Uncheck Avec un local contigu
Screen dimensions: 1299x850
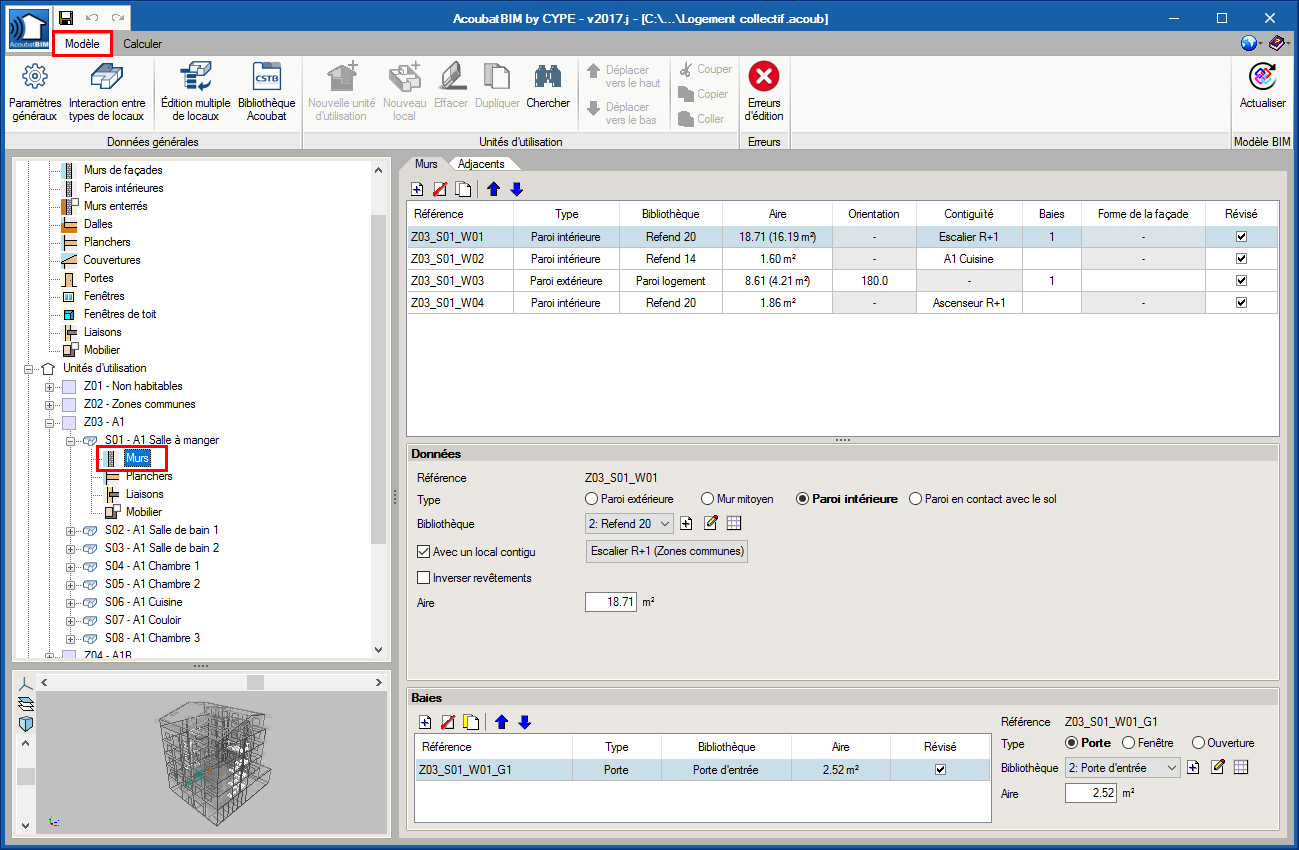(x=424, y=551)
